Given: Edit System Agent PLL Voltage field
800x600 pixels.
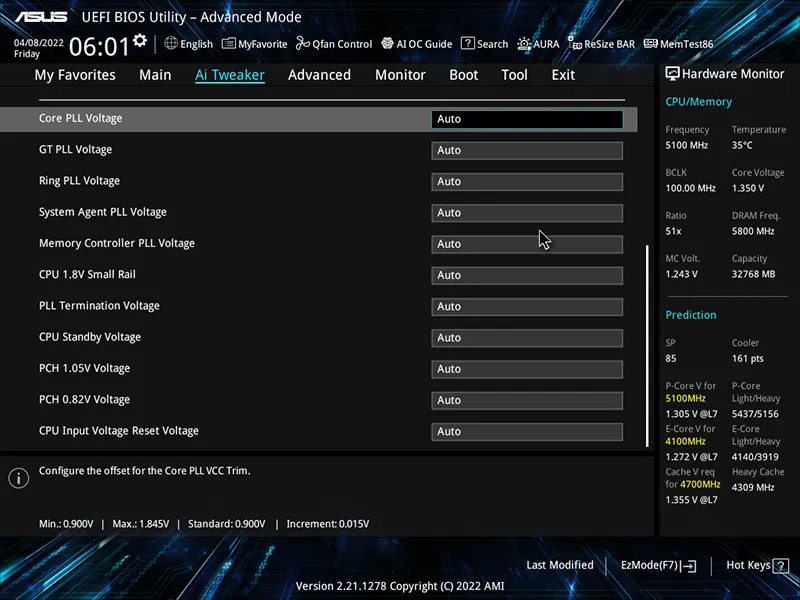Looking at the screenshot, I should click(x=527, y=213).
